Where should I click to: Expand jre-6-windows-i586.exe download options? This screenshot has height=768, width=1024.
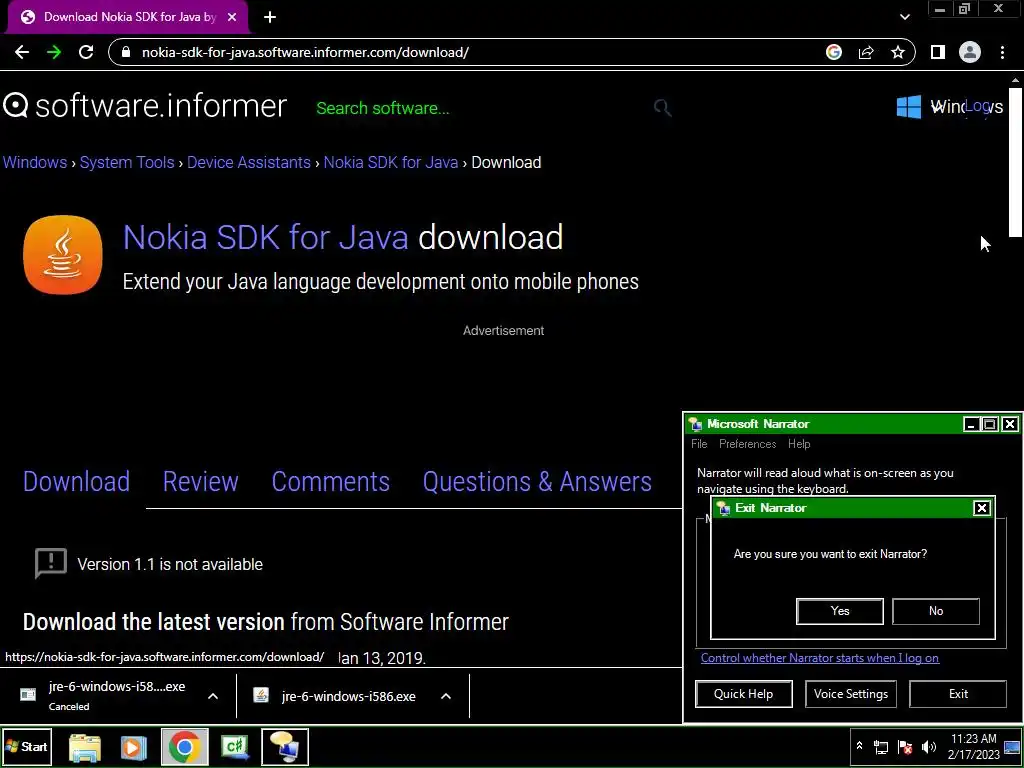(x=445, y=696)
